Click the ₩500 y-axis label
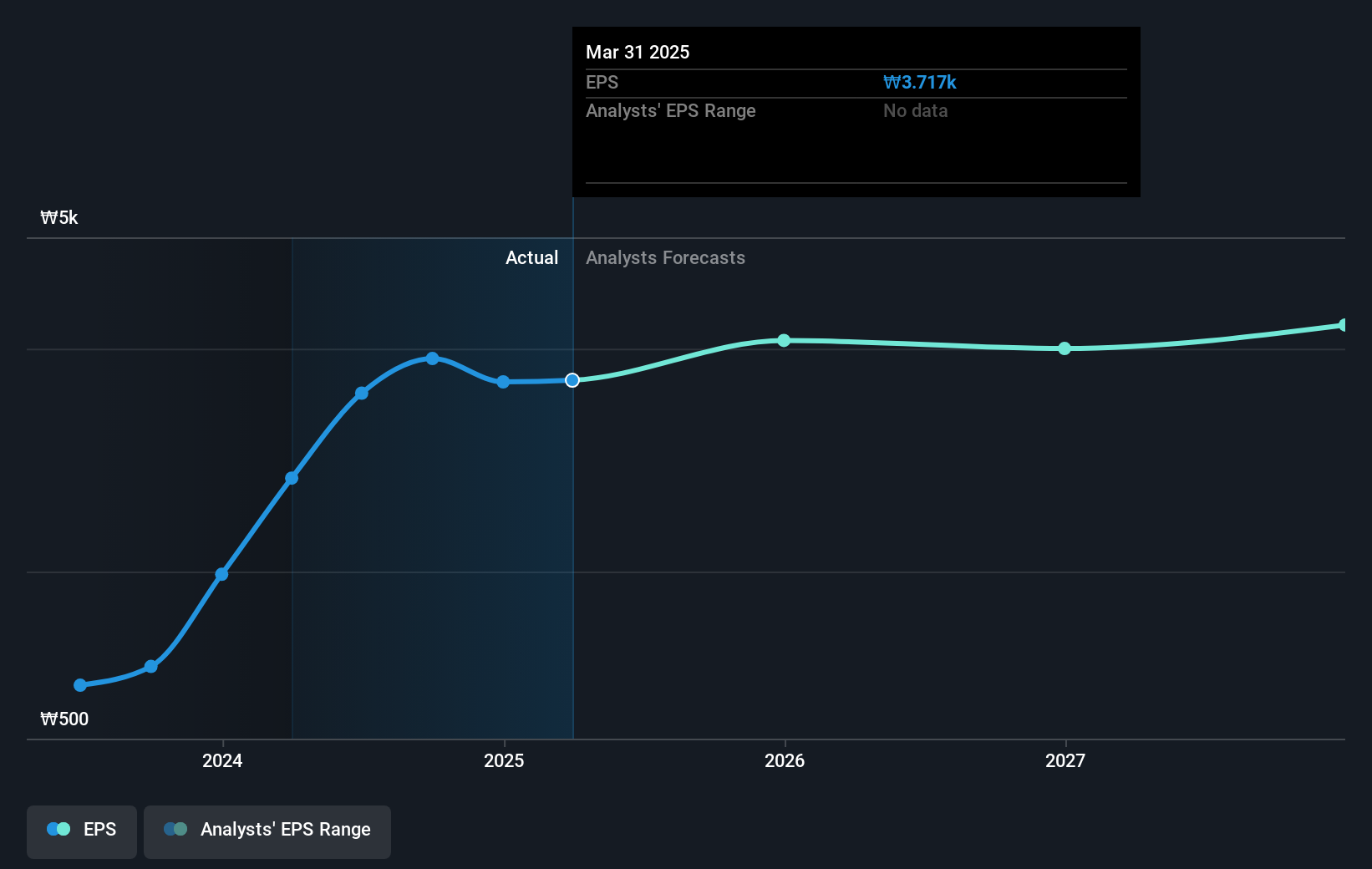 click(x=64, y=719)
